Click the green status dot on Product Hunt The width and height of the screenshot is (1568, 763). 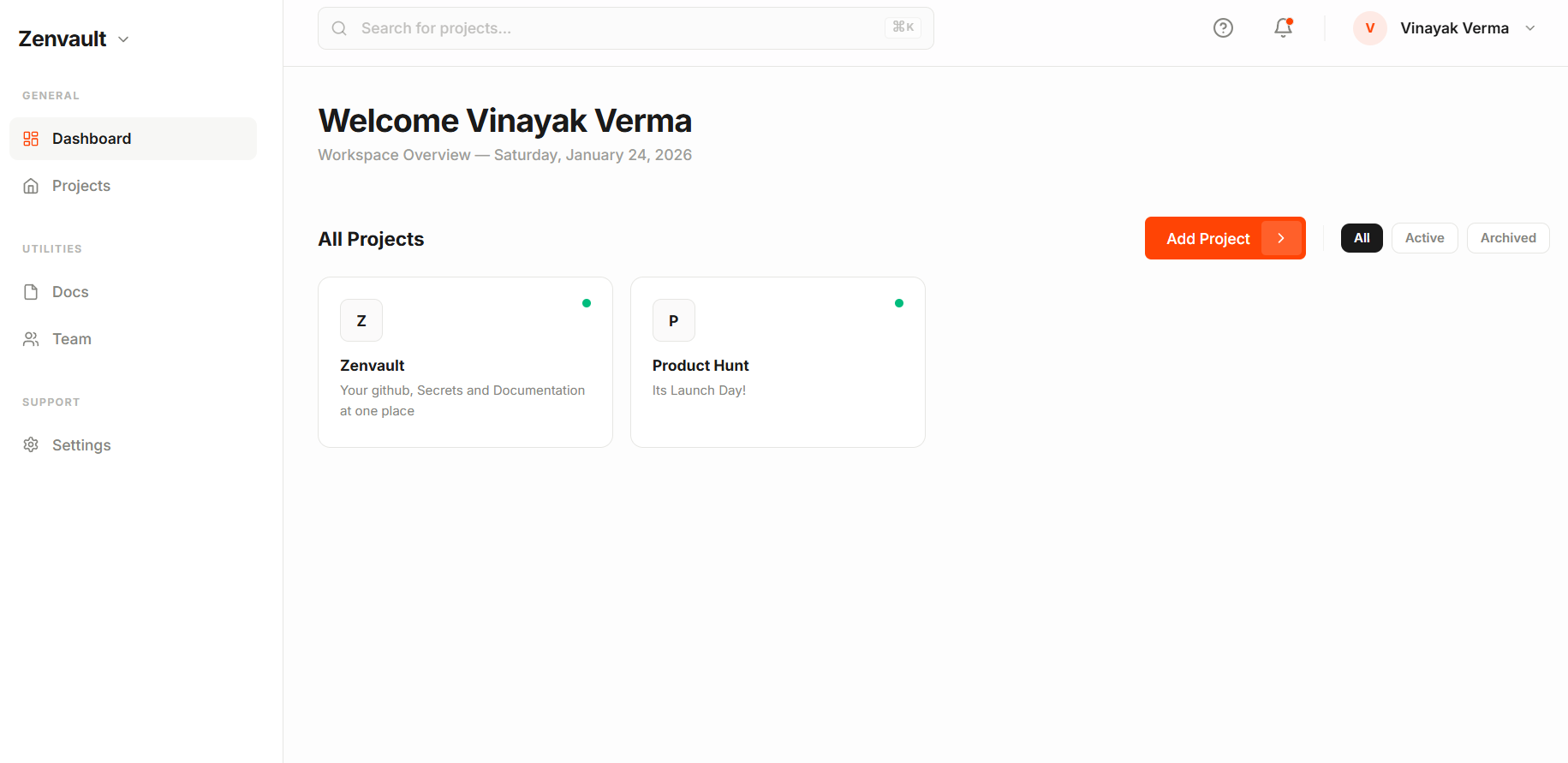click(x=899, y=302)
